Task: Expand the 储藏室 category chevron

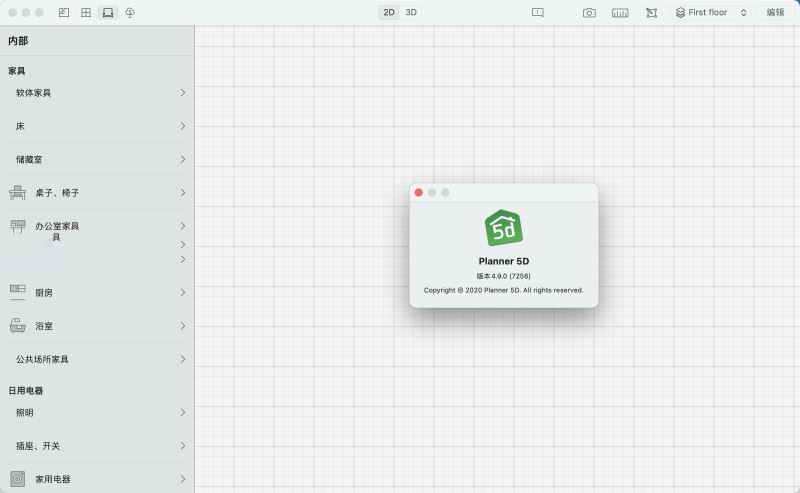Action: pyautogui.click(x=183, y=159)
